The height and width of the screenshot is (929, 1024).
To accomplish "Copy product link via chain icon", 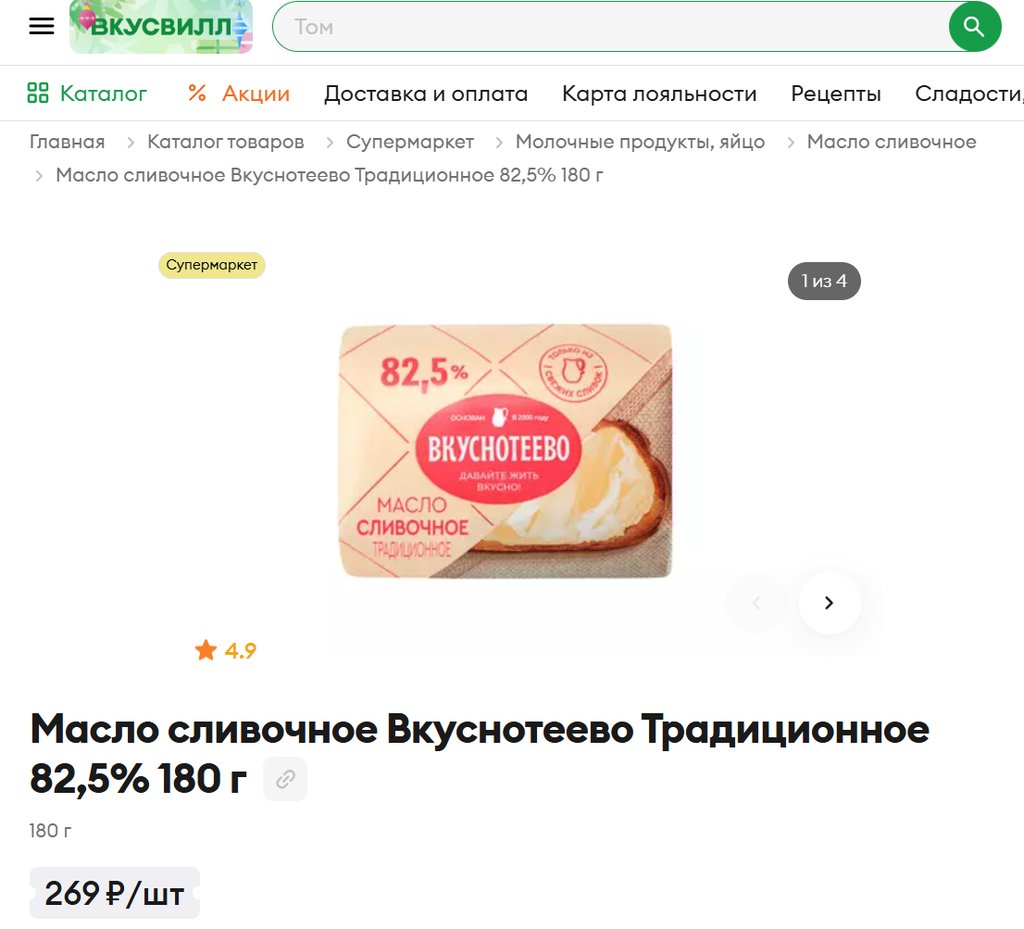I will point(285,779).
